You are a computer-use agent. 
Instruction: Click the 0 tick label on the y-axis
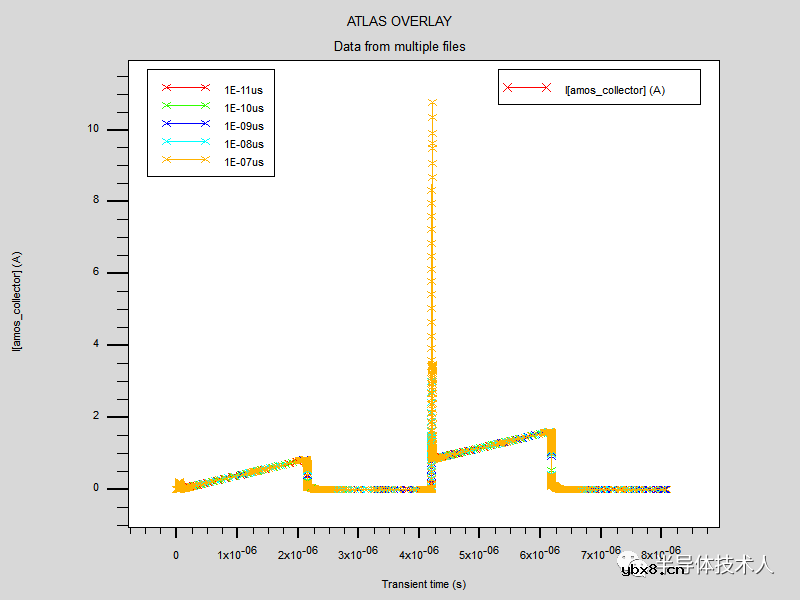click(x=96, y=489)
